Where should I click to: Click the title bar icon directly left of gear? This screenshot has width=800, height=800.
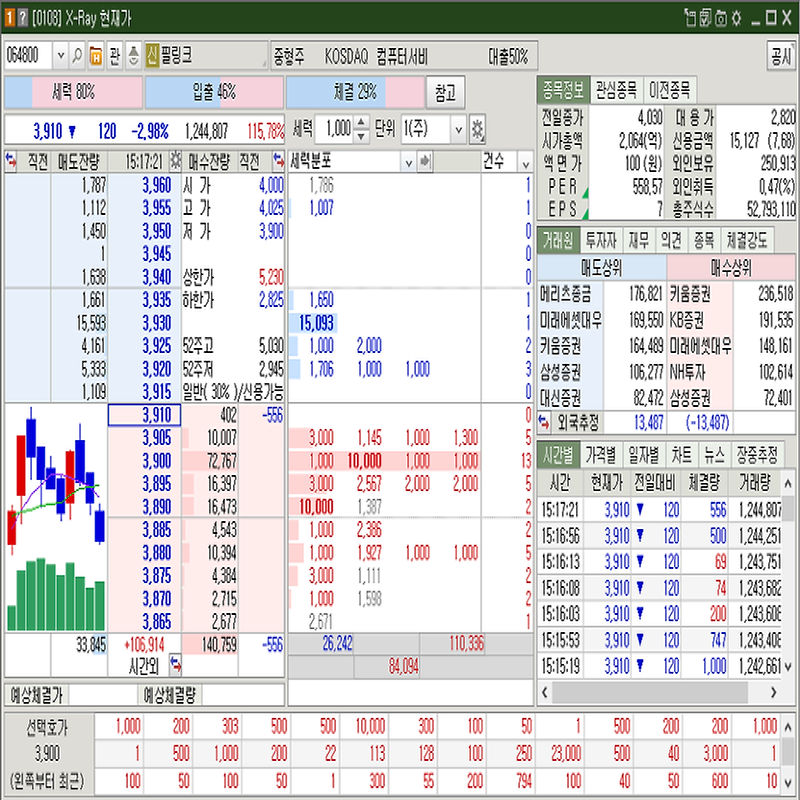[x=721, y=18]
